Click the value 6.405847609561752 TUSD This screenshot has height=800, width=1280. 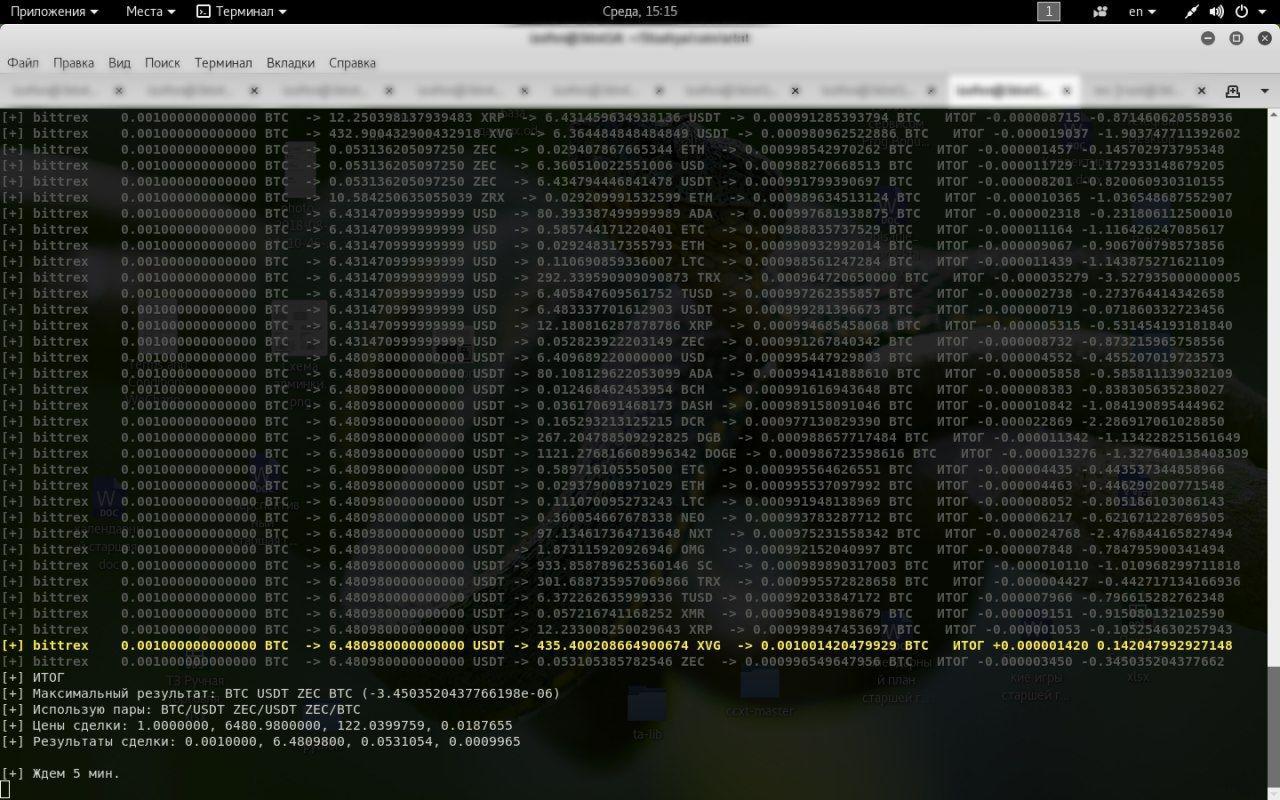click(625, 293)
